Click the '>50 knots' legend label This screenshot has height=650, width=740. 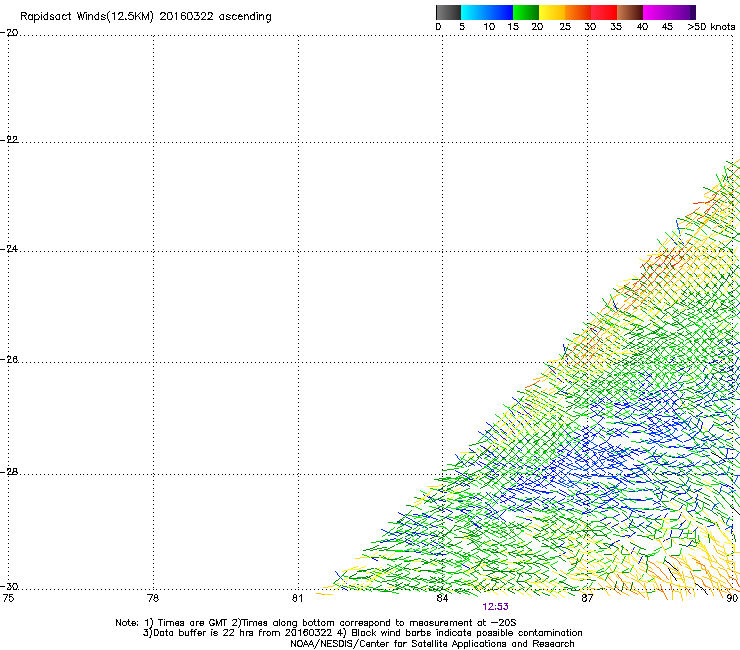coord(711,27)
